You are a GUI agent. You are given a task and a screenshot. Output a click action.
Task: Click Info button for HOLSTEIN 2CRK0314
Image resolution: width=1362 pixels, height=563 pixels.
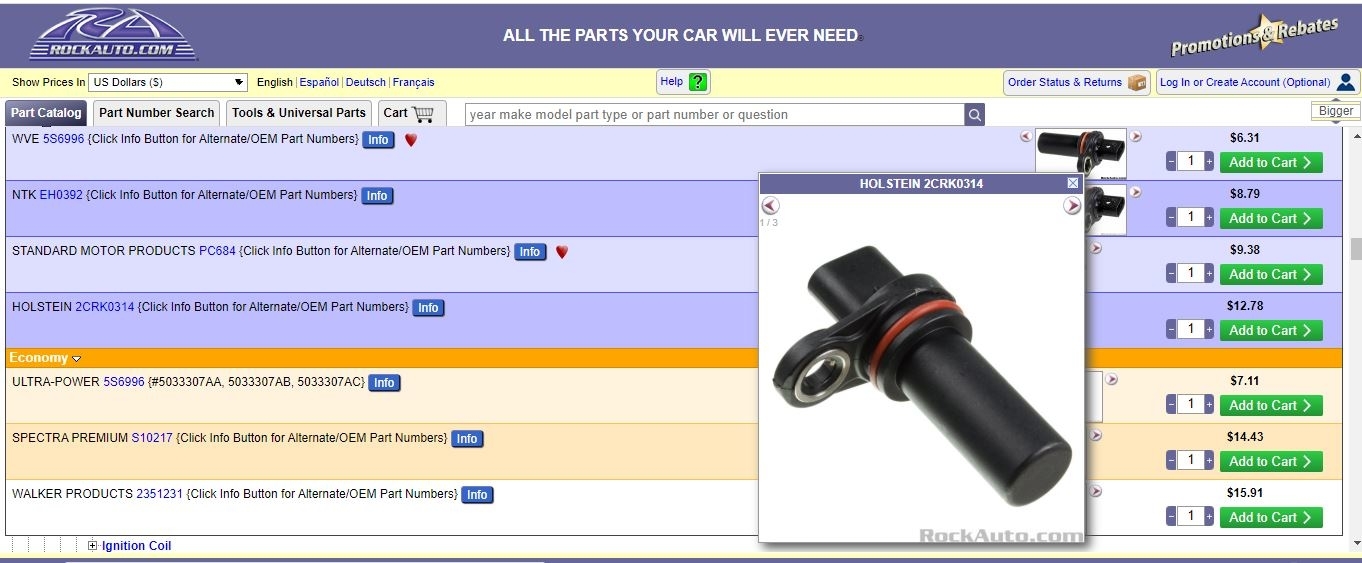coord(428,308)
